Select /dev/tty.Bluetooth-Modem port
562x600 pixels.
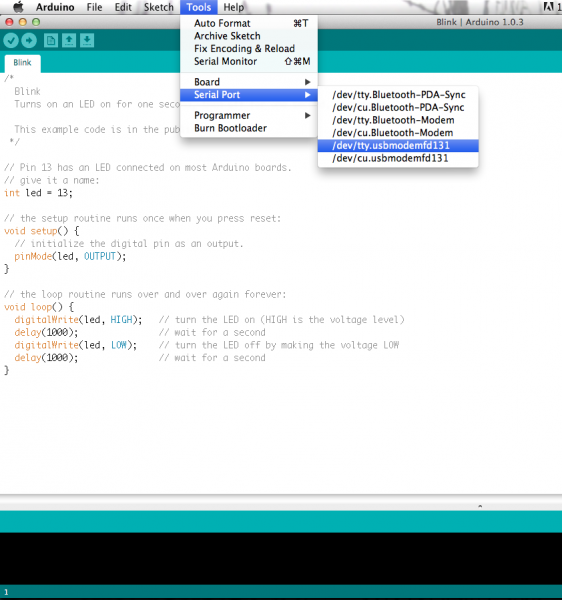398,120
